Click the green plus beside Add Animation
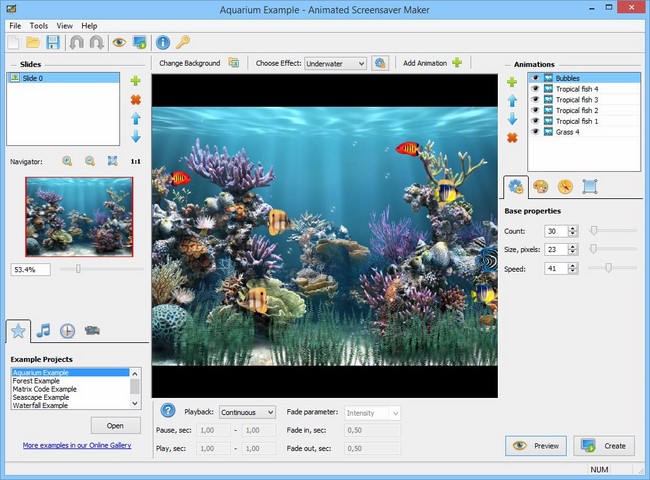This screenshot has height=480, width=650. [457, 63]
